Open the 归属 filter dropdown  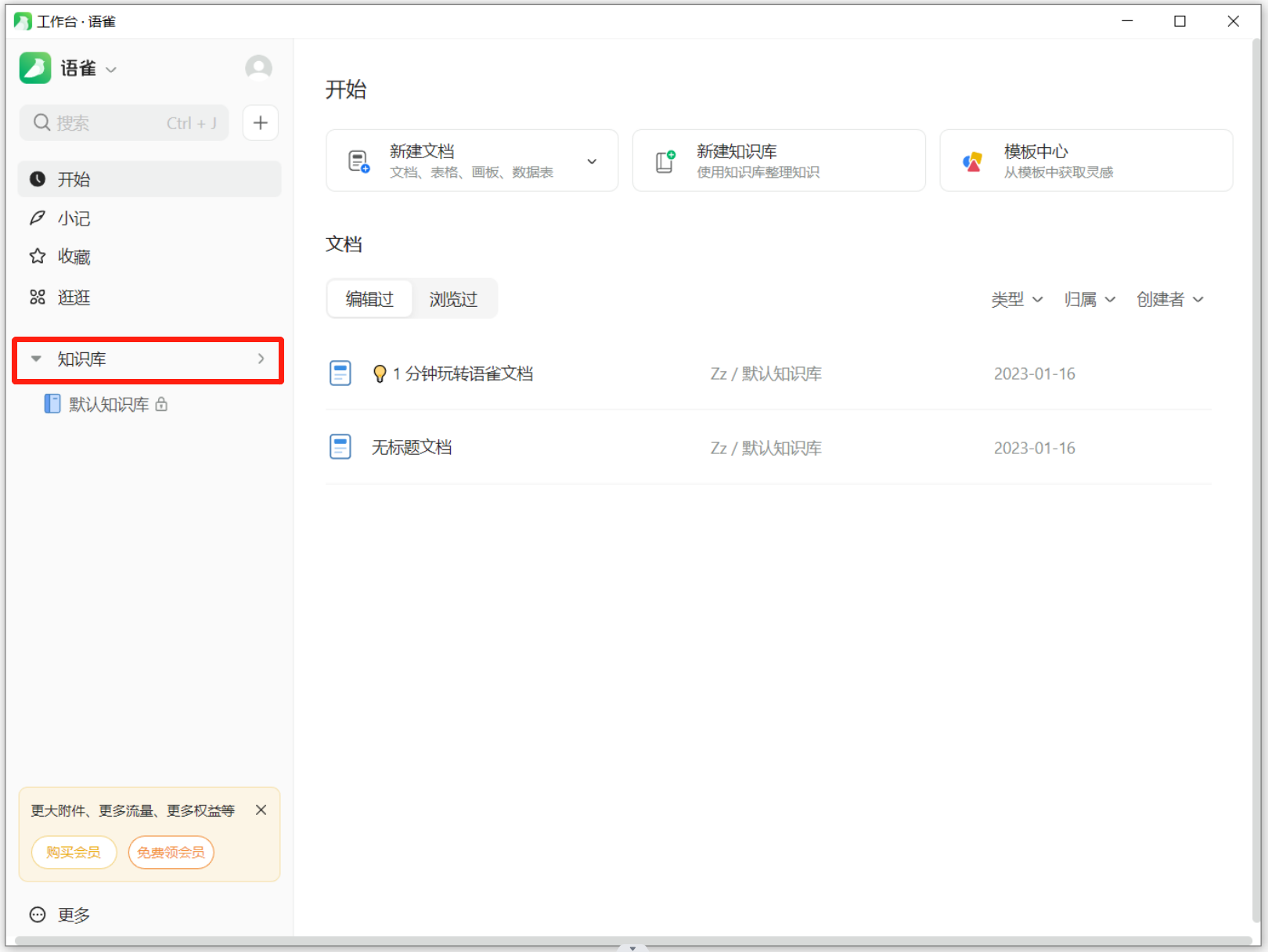(1090, 299)
